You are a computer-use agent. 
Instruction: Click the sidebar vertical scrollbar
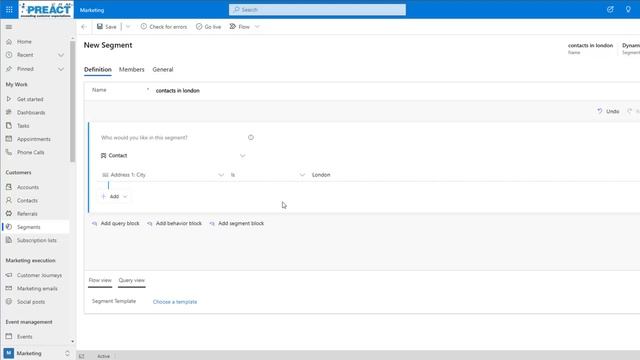(72, 102)
